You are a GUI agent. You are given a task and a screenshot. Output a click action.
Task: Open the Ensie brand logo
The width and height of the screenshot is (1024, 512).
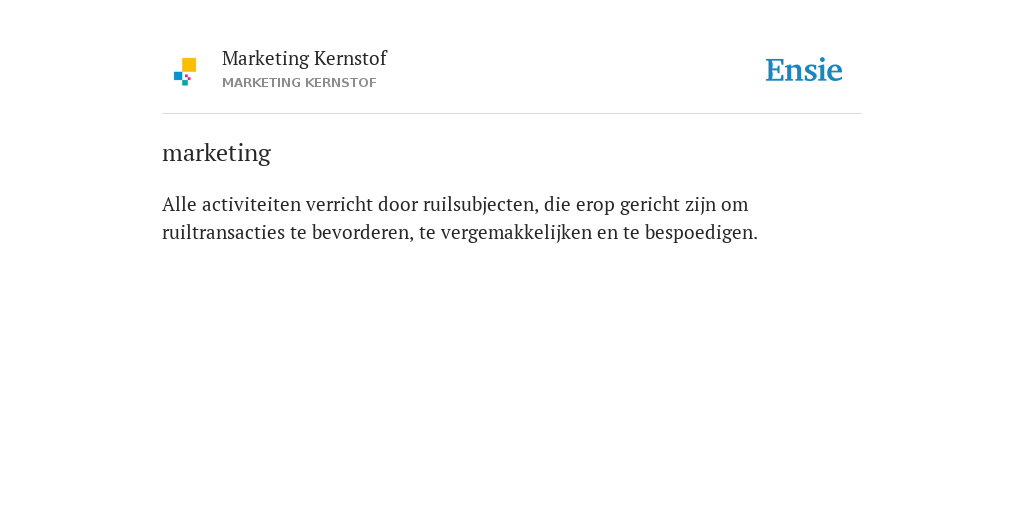(804, 70)
